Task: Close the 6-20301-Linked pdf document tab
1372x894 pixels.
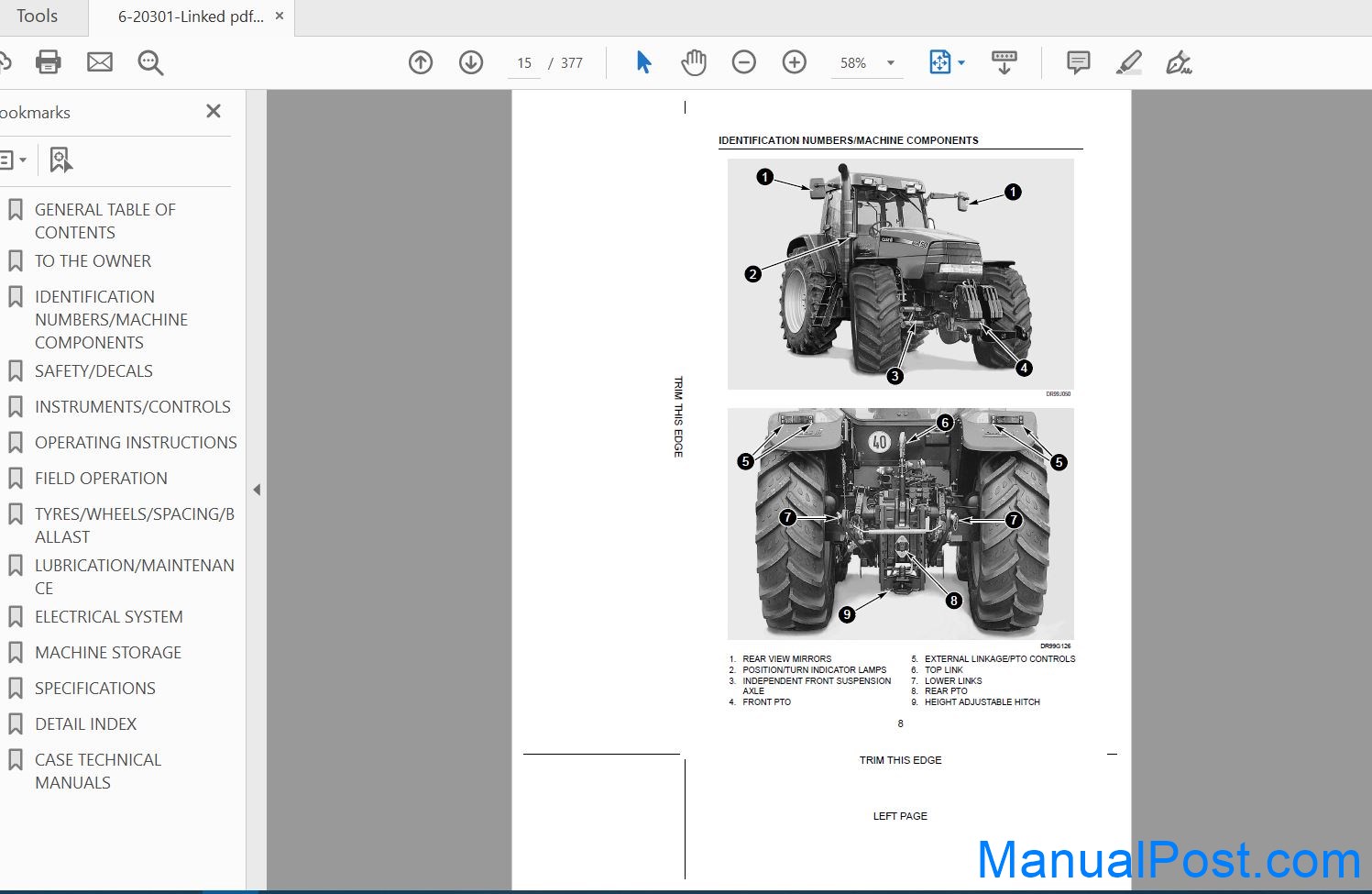Action: (280, 17)
